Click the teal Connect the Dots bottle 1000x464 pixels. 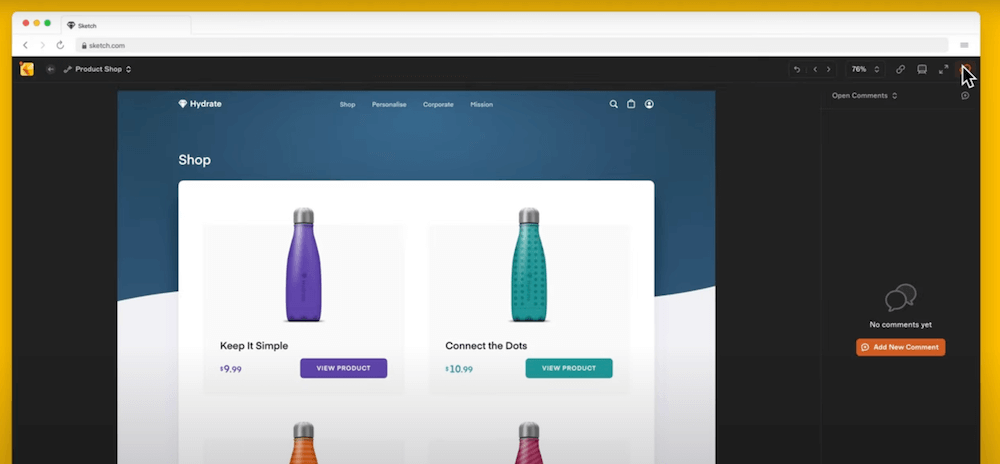pos(529,264)
